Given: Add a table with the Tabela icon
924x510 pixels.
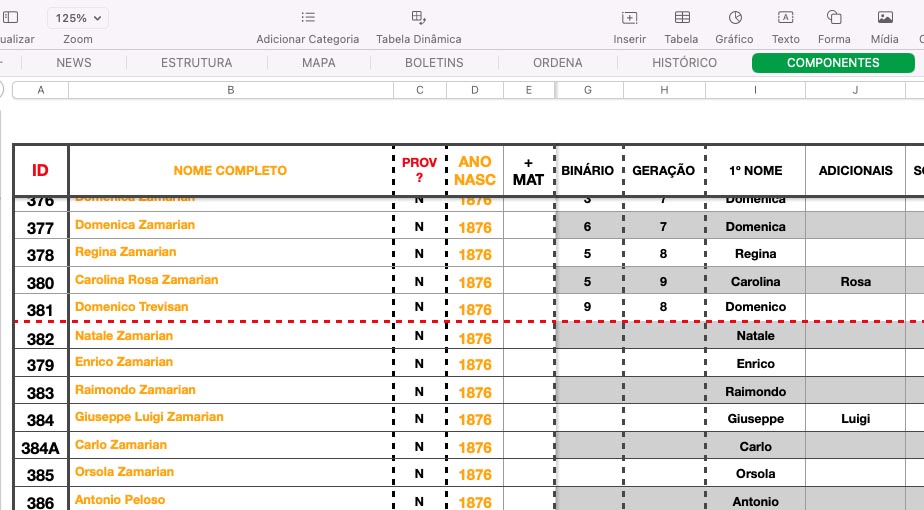Looking at the screenshot, I should click(682, 18).
